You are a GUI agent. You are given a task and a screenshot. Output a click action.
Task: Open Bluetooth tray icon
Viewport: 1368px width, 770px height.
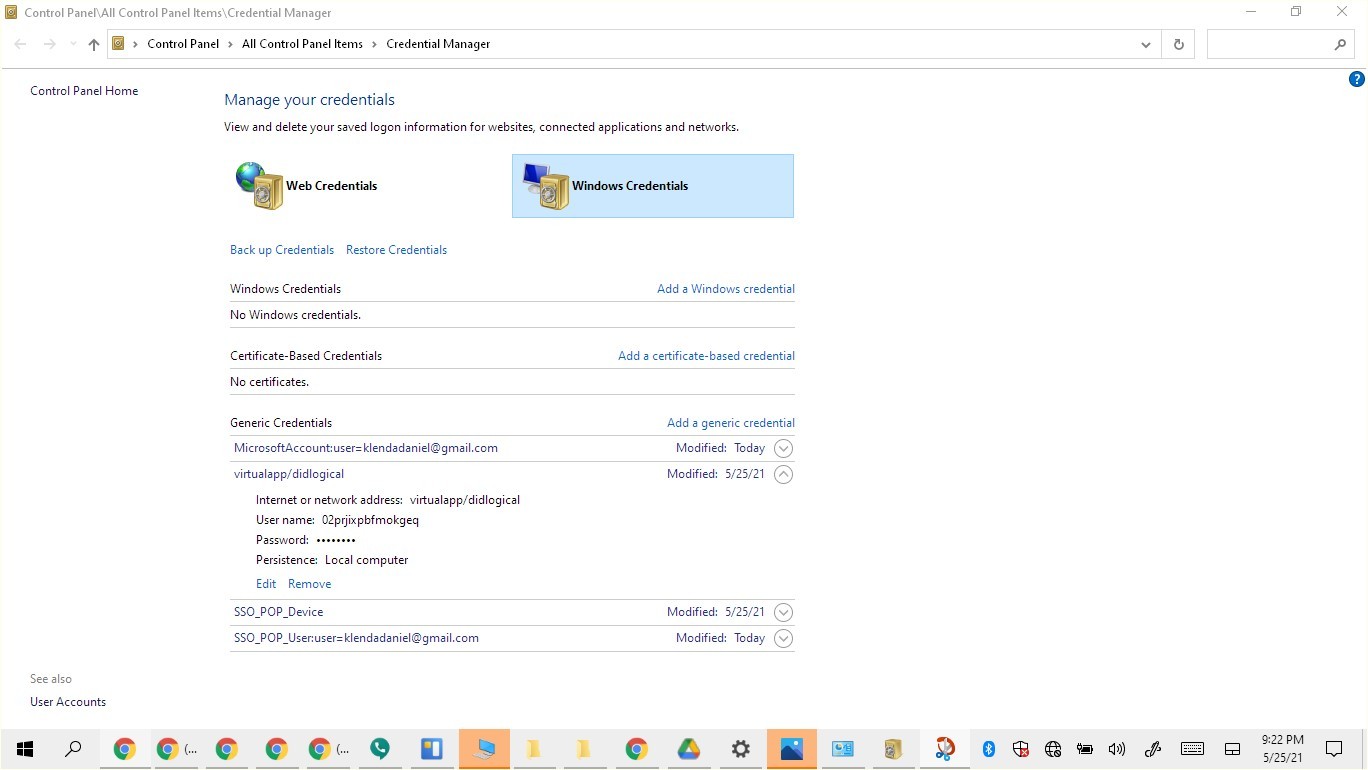[989, 749]
